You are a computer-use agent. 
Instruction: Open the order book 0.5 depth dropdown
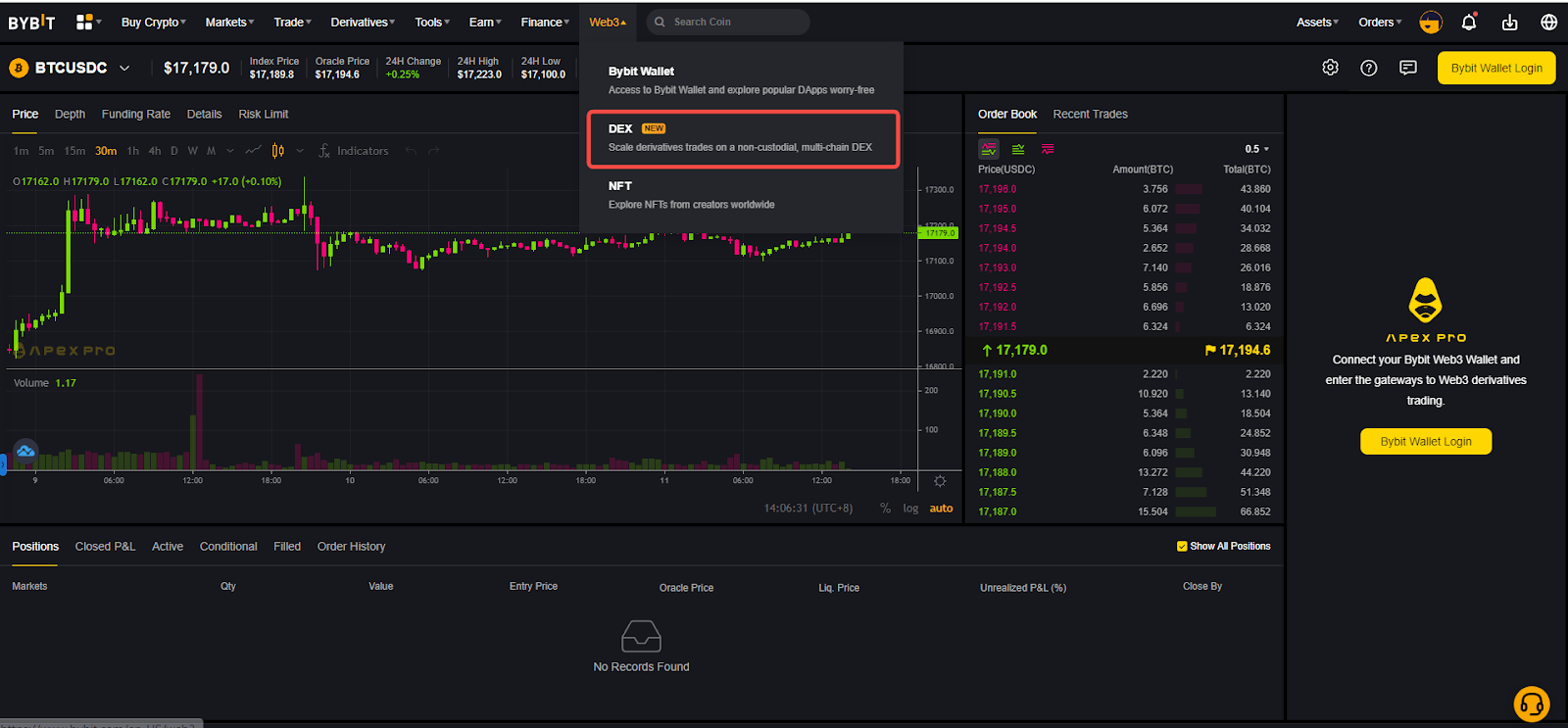click(1256, 149)
